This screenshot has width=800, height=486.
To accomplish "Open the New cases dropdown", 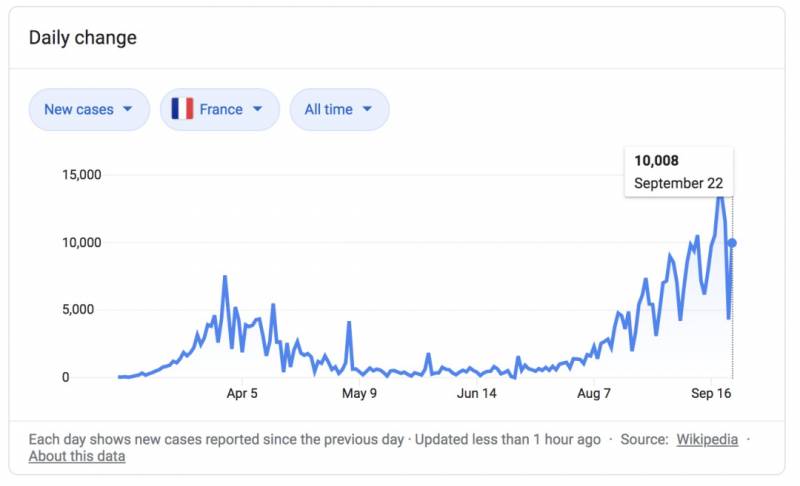I will [x=89, y=109].
